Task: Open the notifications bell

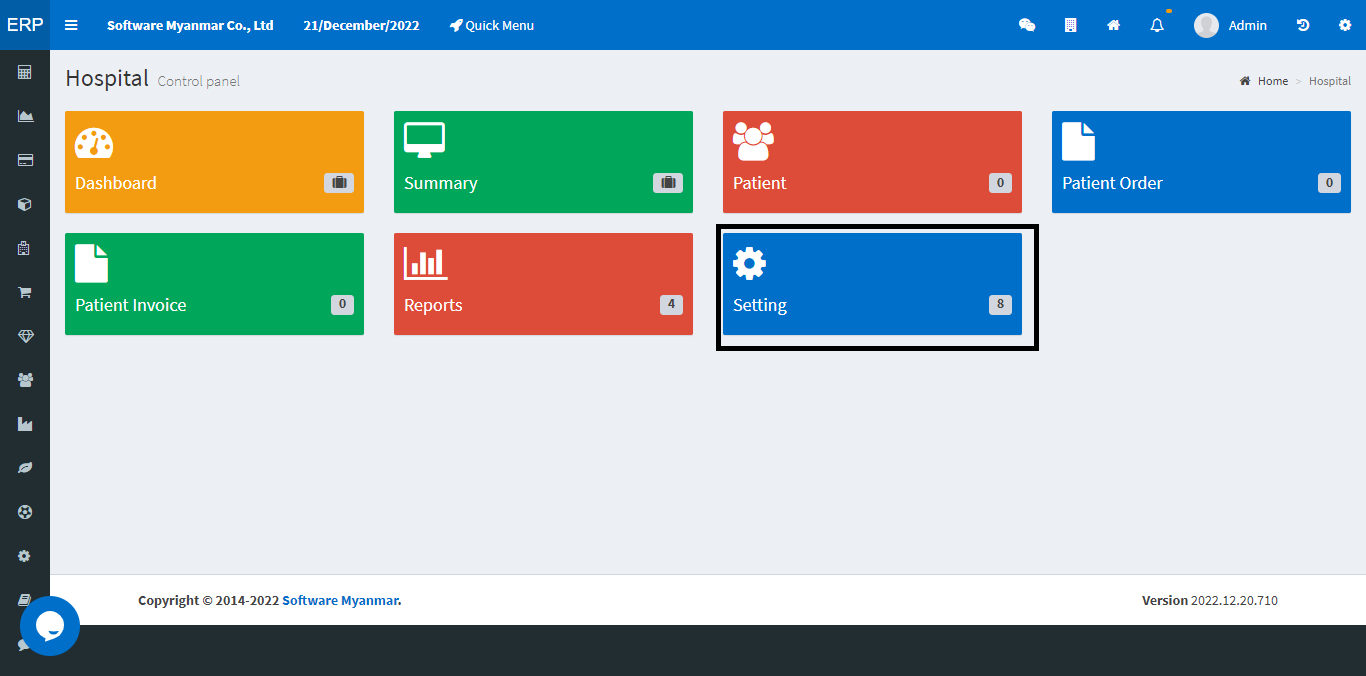Action: 1157,25
